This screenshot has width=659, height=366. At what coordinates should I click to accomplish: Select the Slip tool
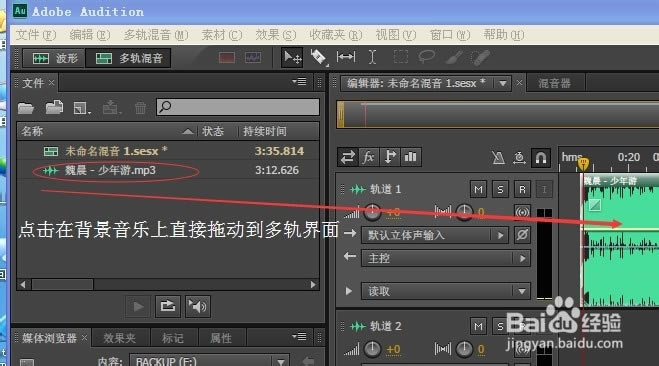pos(346,57)
